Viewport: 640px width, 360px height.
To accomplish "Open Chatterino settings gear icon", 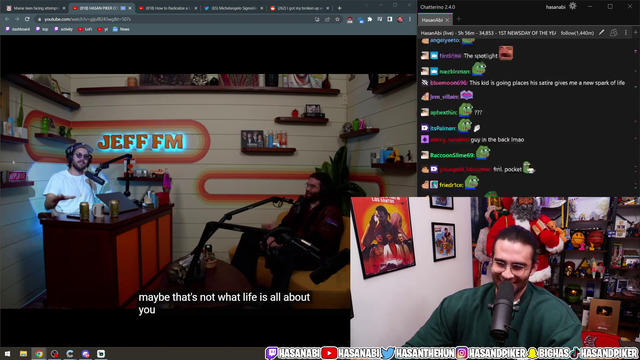I will (x=573, y=6).
